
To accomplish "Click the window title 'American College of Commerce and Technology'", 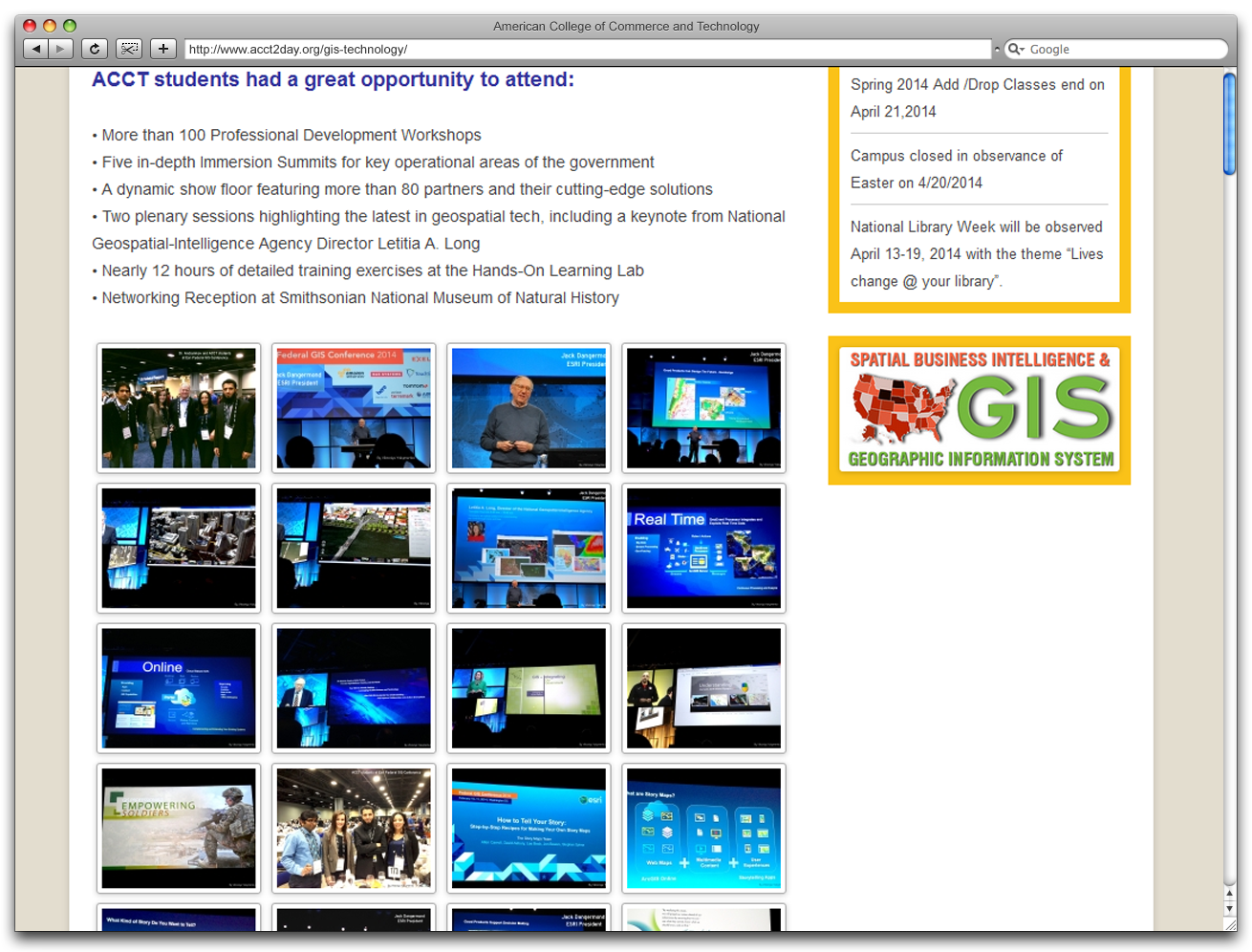I will coord(626,26).
